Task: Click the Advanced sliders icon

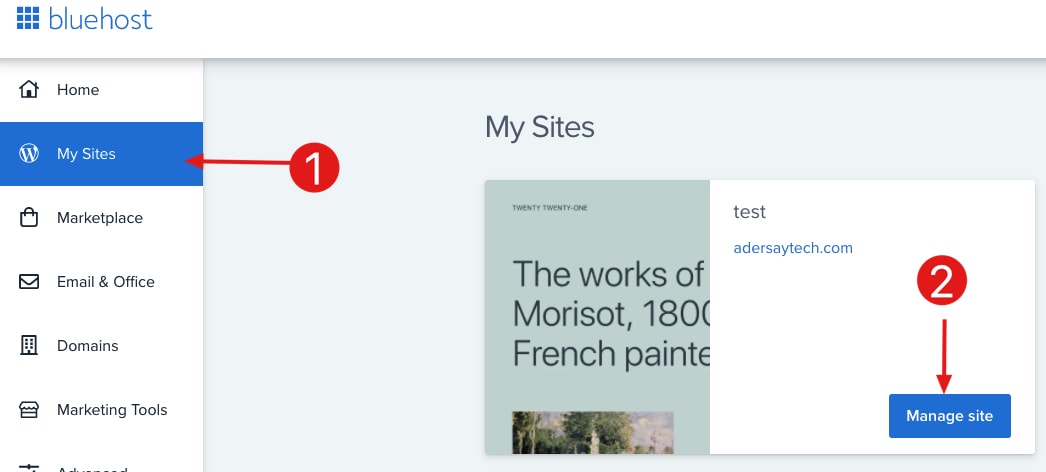Action: pyautogui.click(x=29, y=467)
